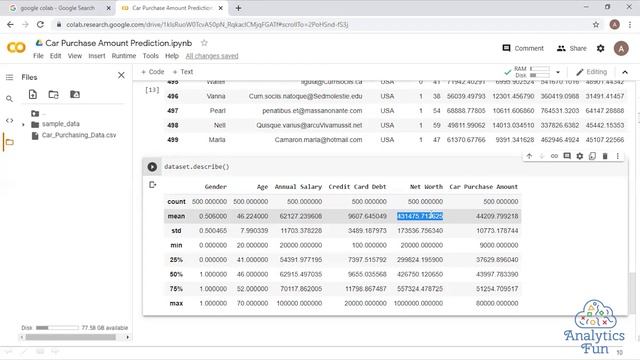Refresh the file browser
Screen dimensions: 640x360
53,94
